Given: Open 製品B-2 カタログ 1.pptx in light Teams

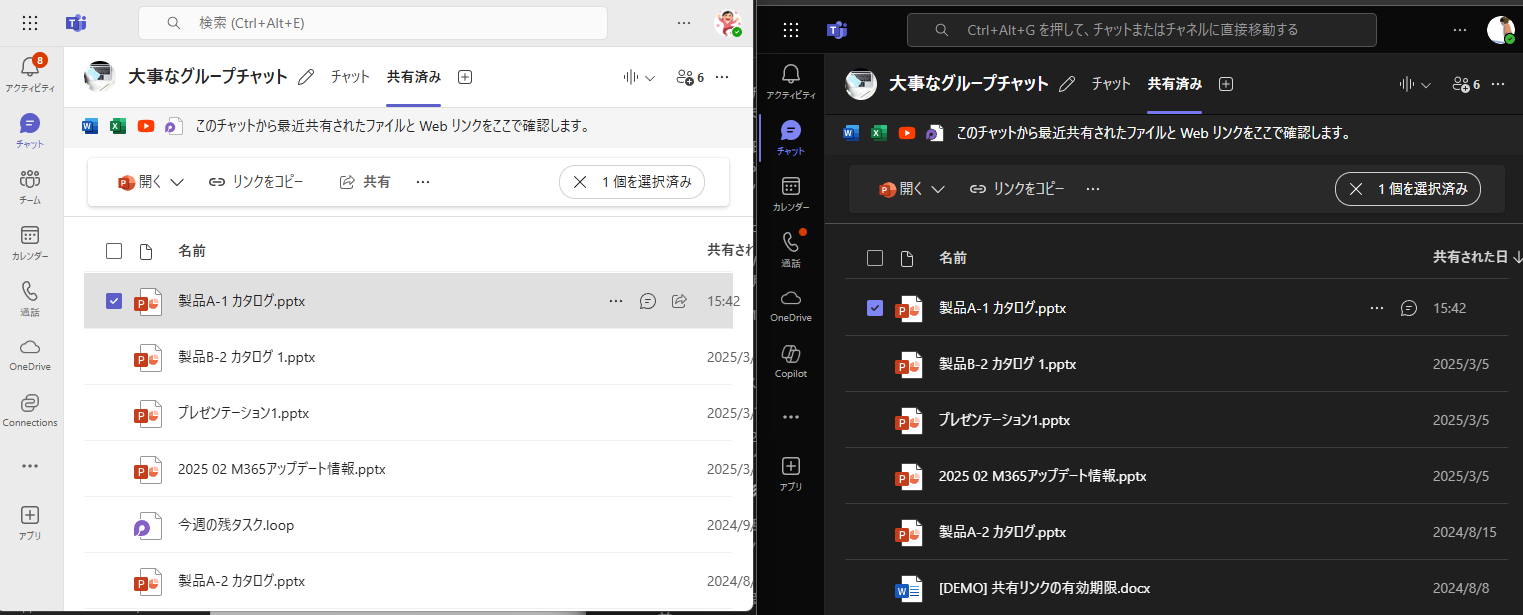Looking at the screenshot, I should [x=246, y=357].
